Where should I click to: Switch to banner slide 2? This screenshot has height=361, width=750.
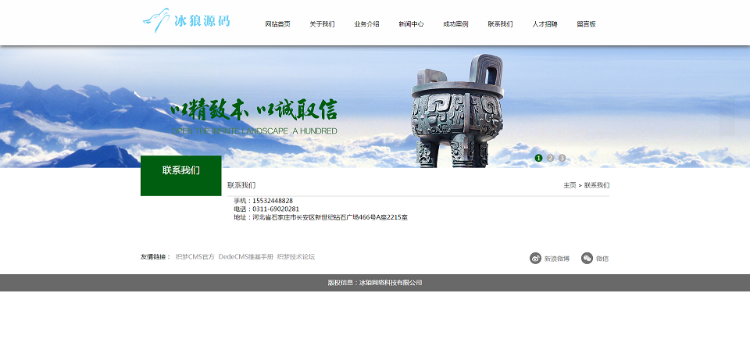[x=551, y=158]
